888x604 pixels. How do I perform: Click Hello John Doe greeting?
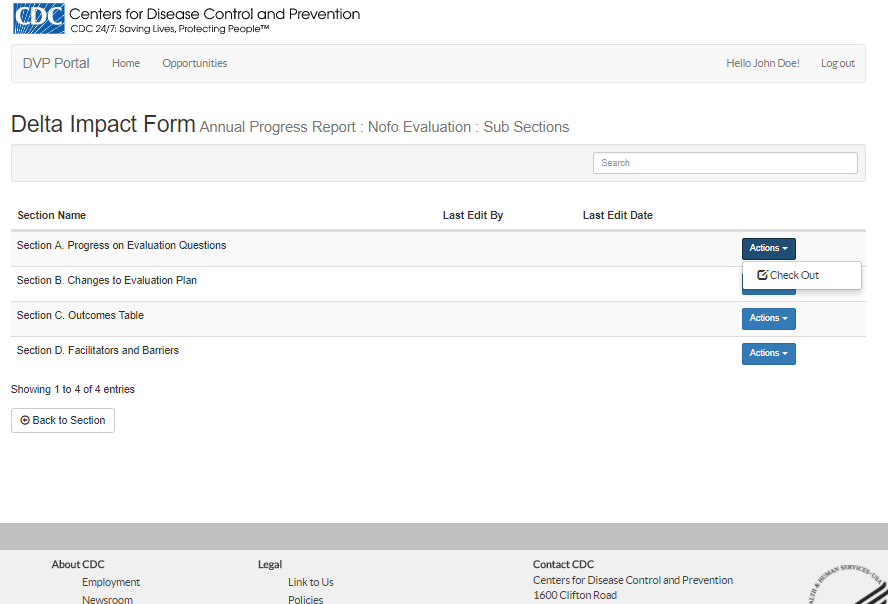[x=762, y=63]
